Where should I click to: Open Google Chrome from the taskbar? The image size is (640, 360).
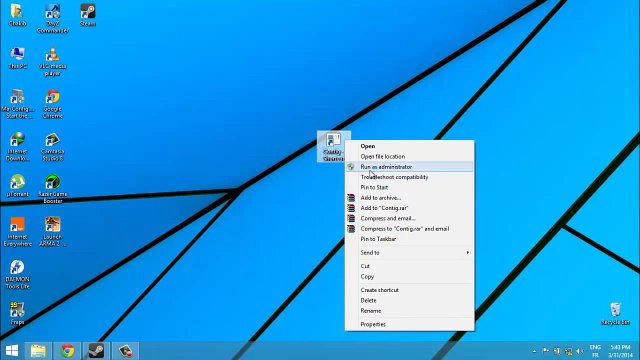click(68, 351)
